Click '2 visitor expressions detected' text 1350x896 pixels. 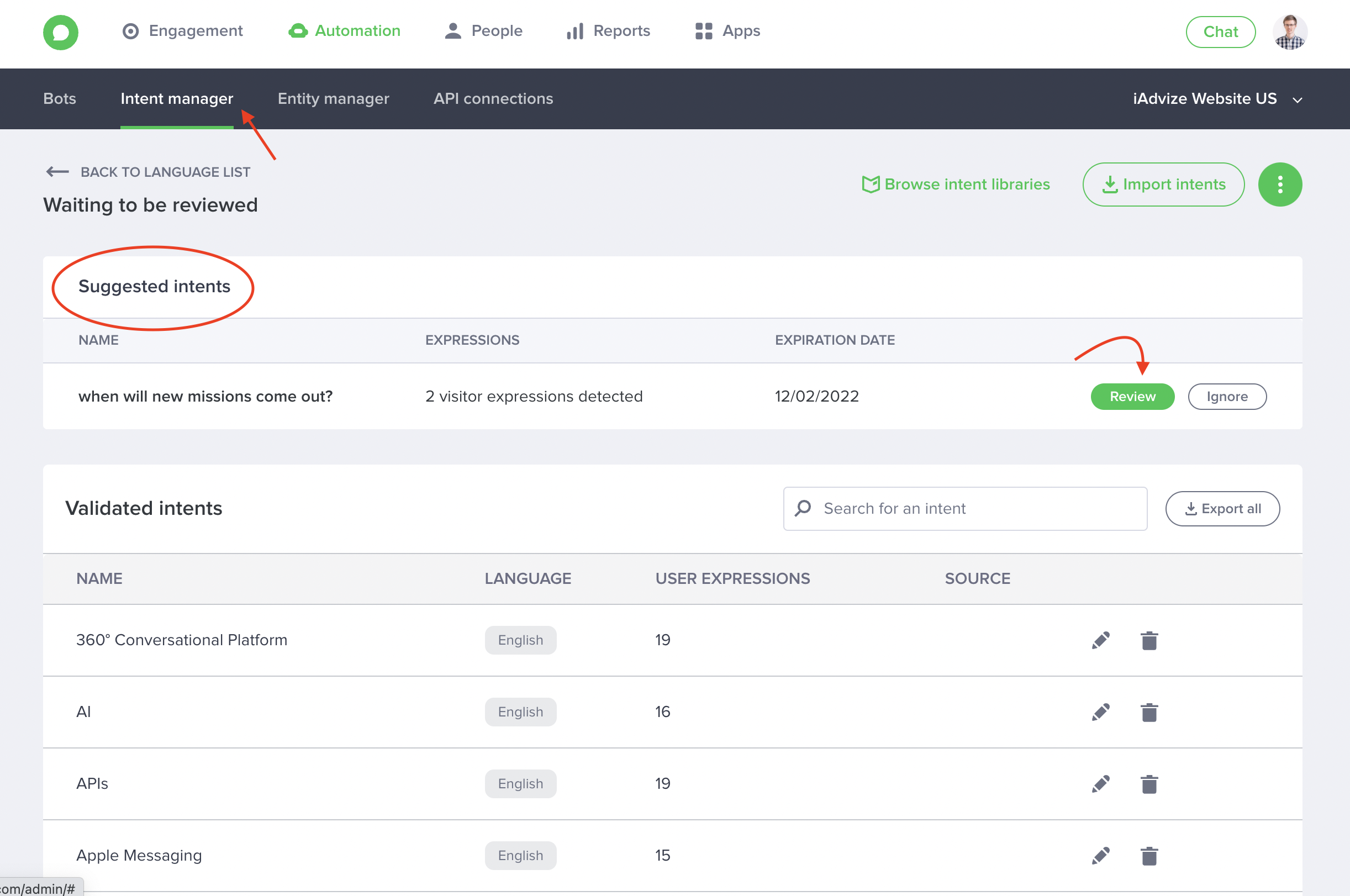coord(534,397)
